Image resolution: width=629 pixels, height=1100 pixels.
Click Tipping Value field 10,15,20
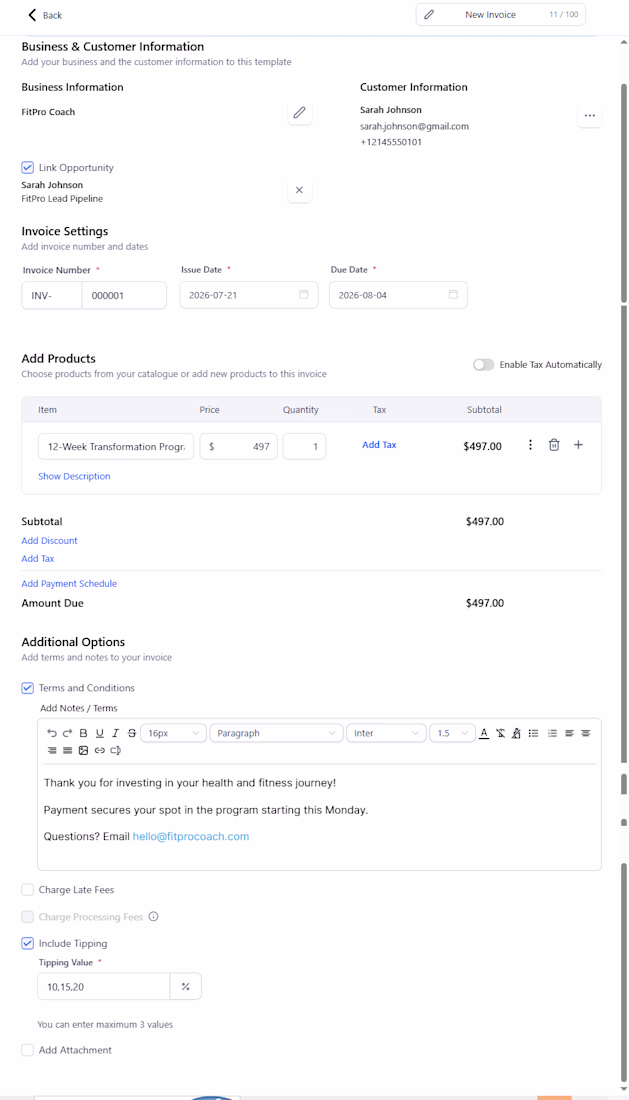click(104, 986)
